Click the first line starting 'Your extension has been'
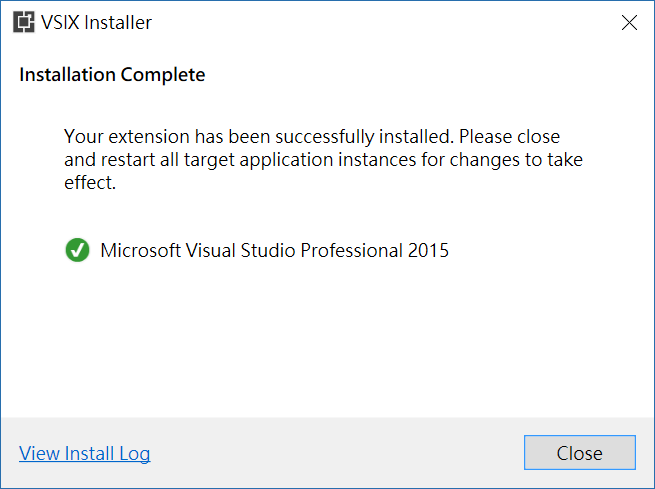Screen dimensions: 655x489 coord(312,135)
